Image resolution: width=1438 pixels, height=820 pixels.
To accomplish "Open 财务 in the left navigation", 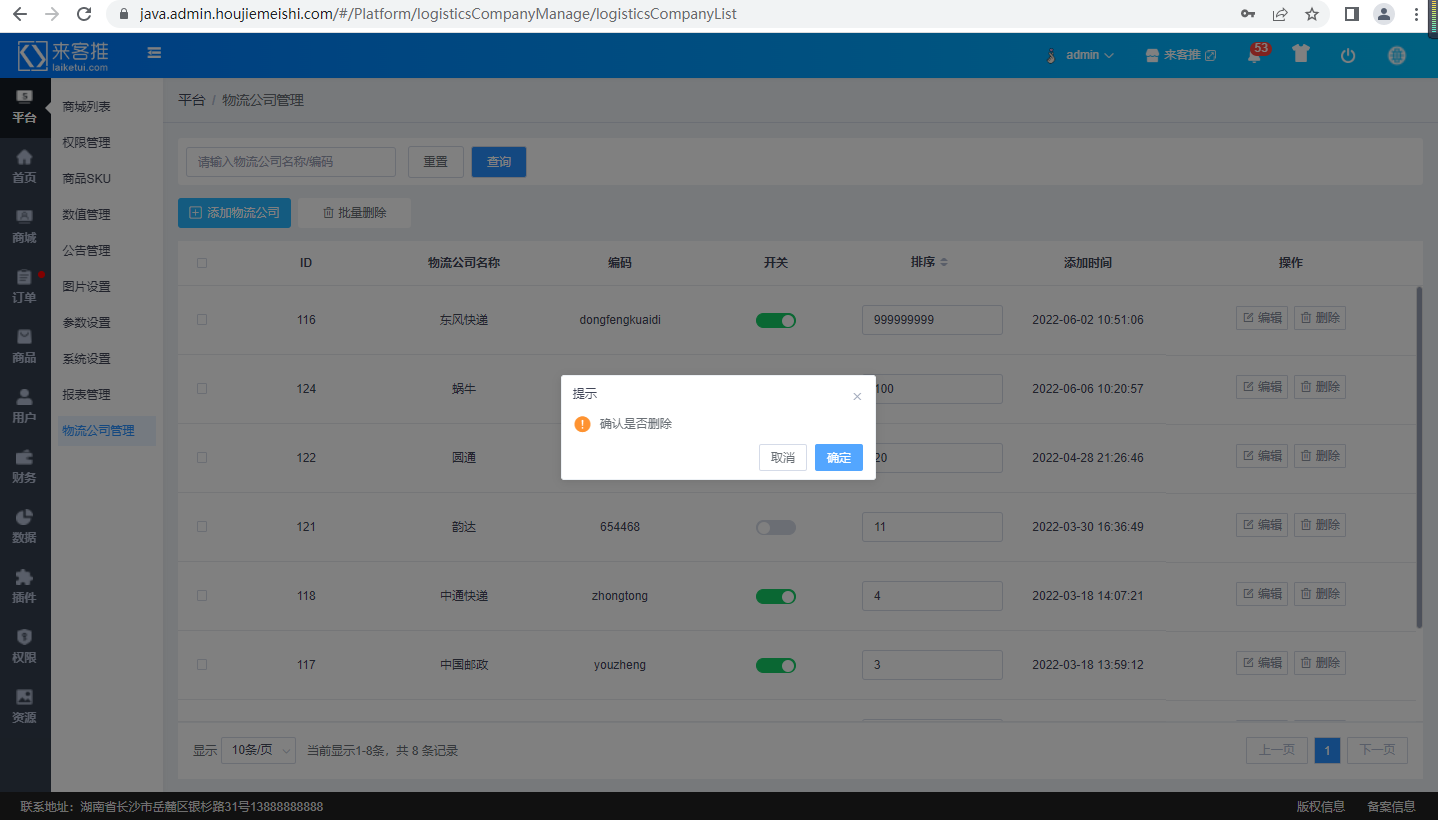I will pyautogui.click(x=25, y=466).
